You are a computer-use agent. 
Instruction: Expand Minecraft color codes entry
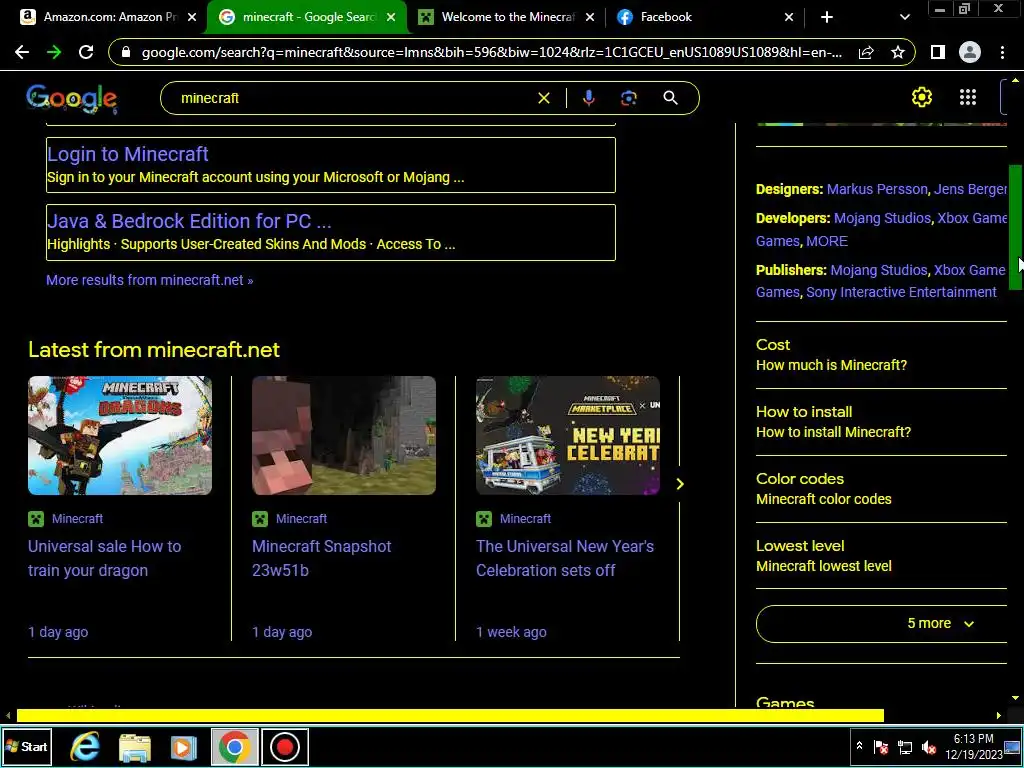(882, 489)
